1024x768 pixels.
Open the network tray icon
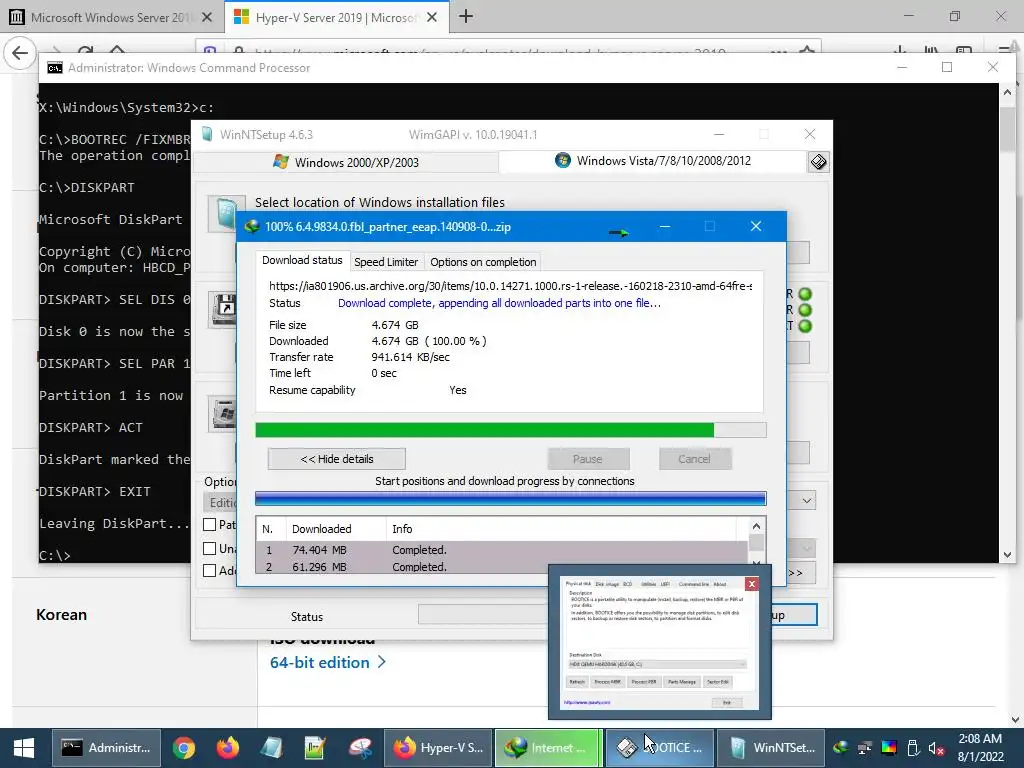pos(865,748)
